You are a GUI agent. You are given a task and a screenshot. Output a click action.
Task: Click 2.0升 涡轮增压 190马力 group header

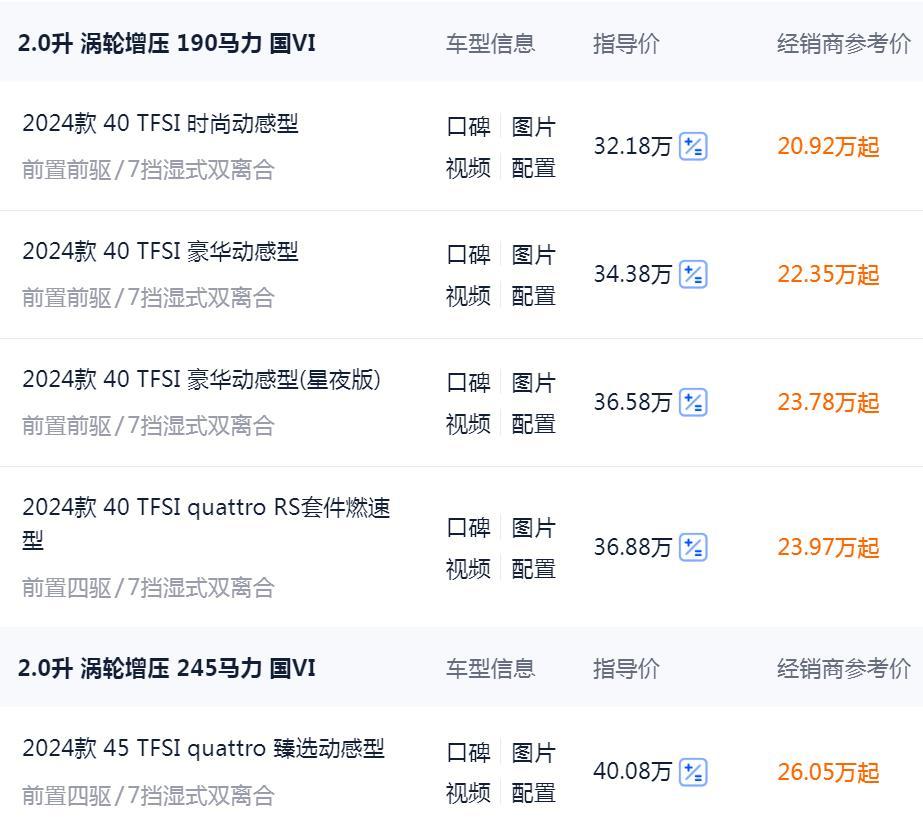pos(167,44)
